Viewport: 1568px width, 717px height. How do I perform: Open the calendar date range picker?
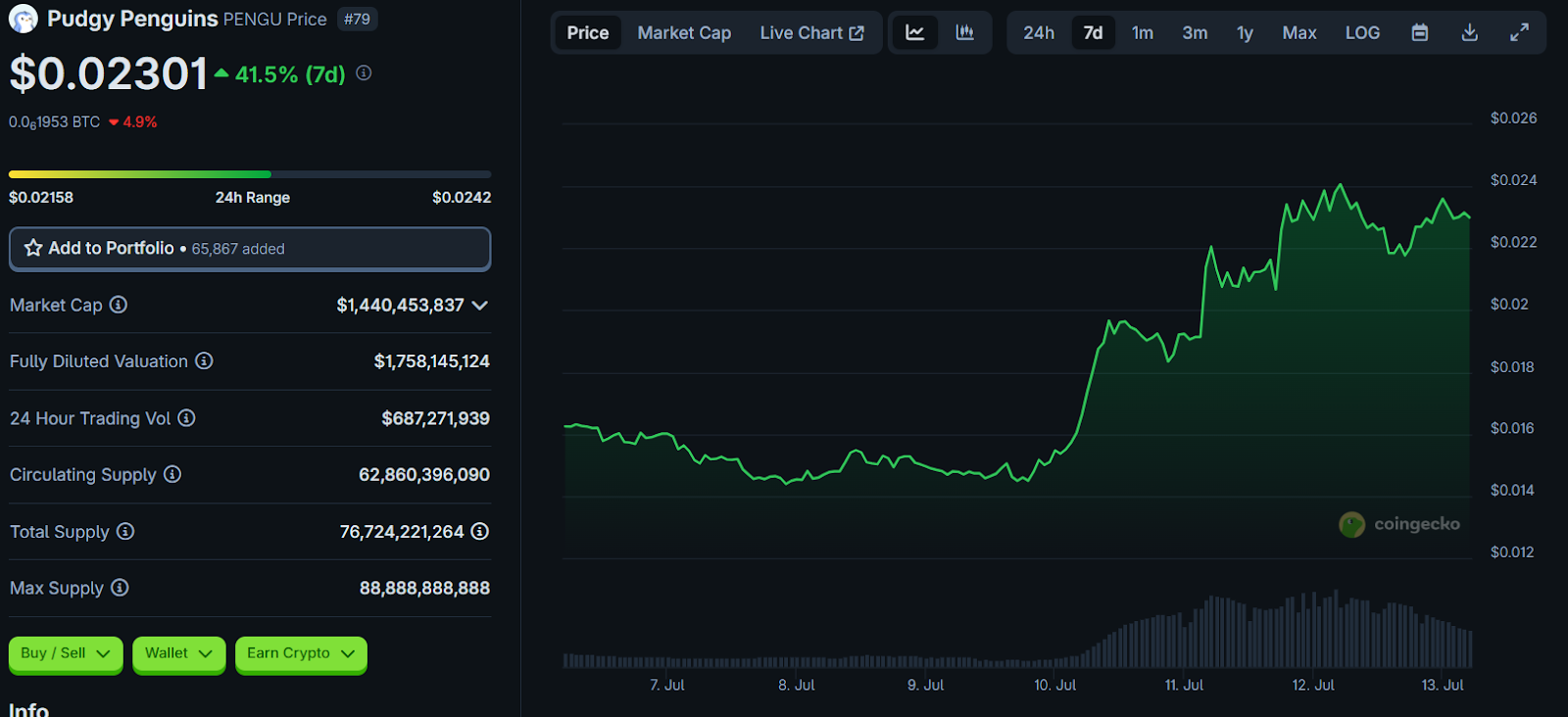(1419, 32)
